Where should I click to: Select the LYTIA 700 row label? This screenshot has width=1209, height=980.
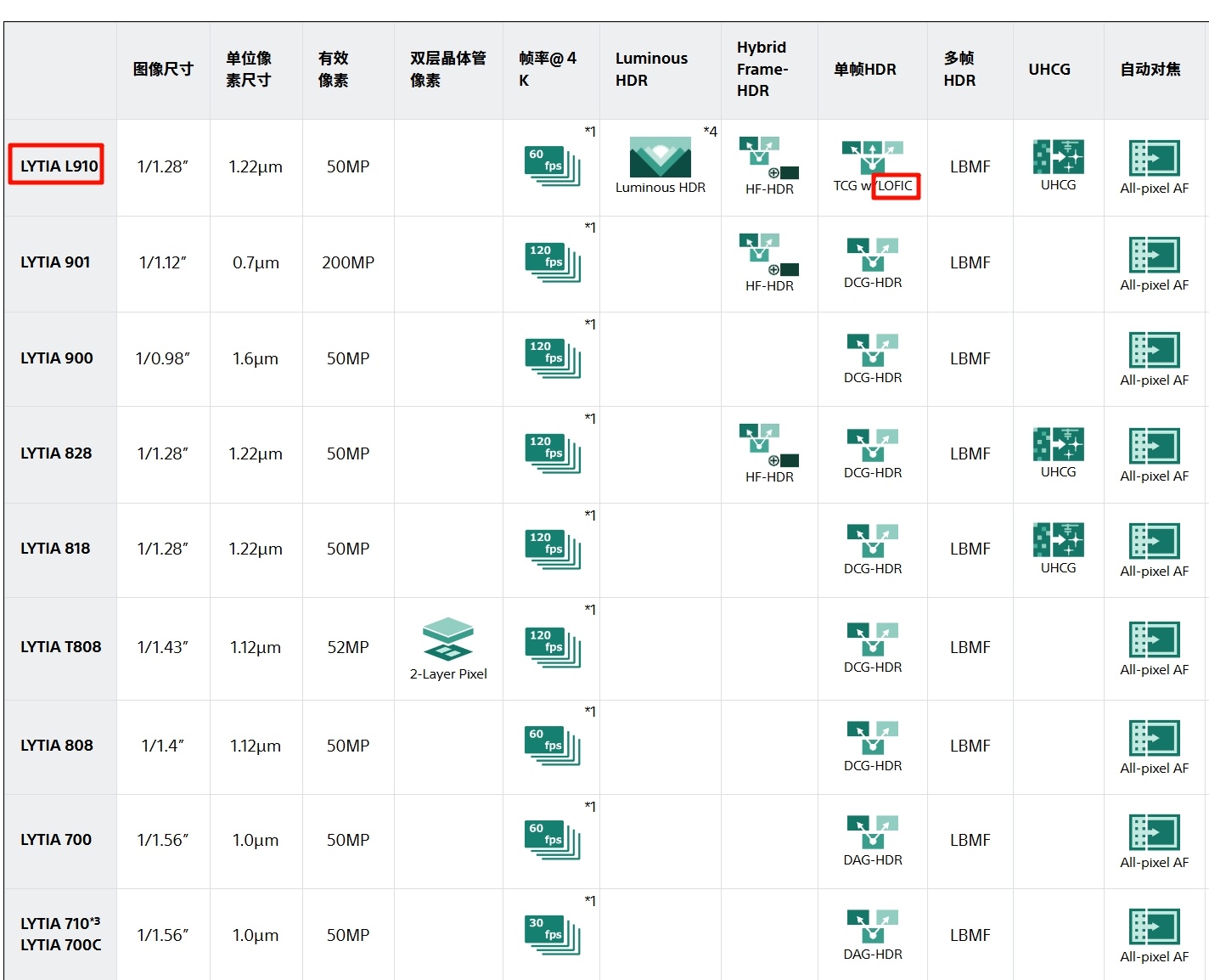tap(56, 840)
